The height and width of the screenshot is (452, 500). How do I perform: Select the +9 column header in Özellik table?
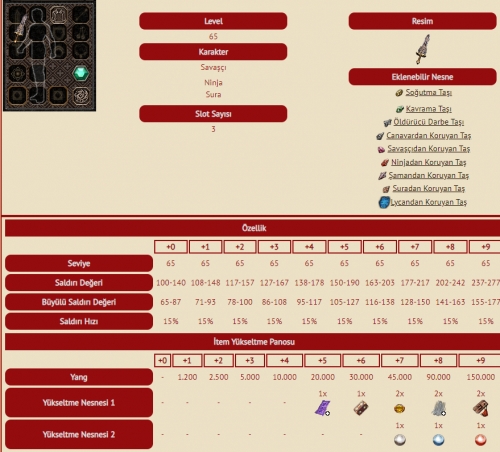click(485, 247)
